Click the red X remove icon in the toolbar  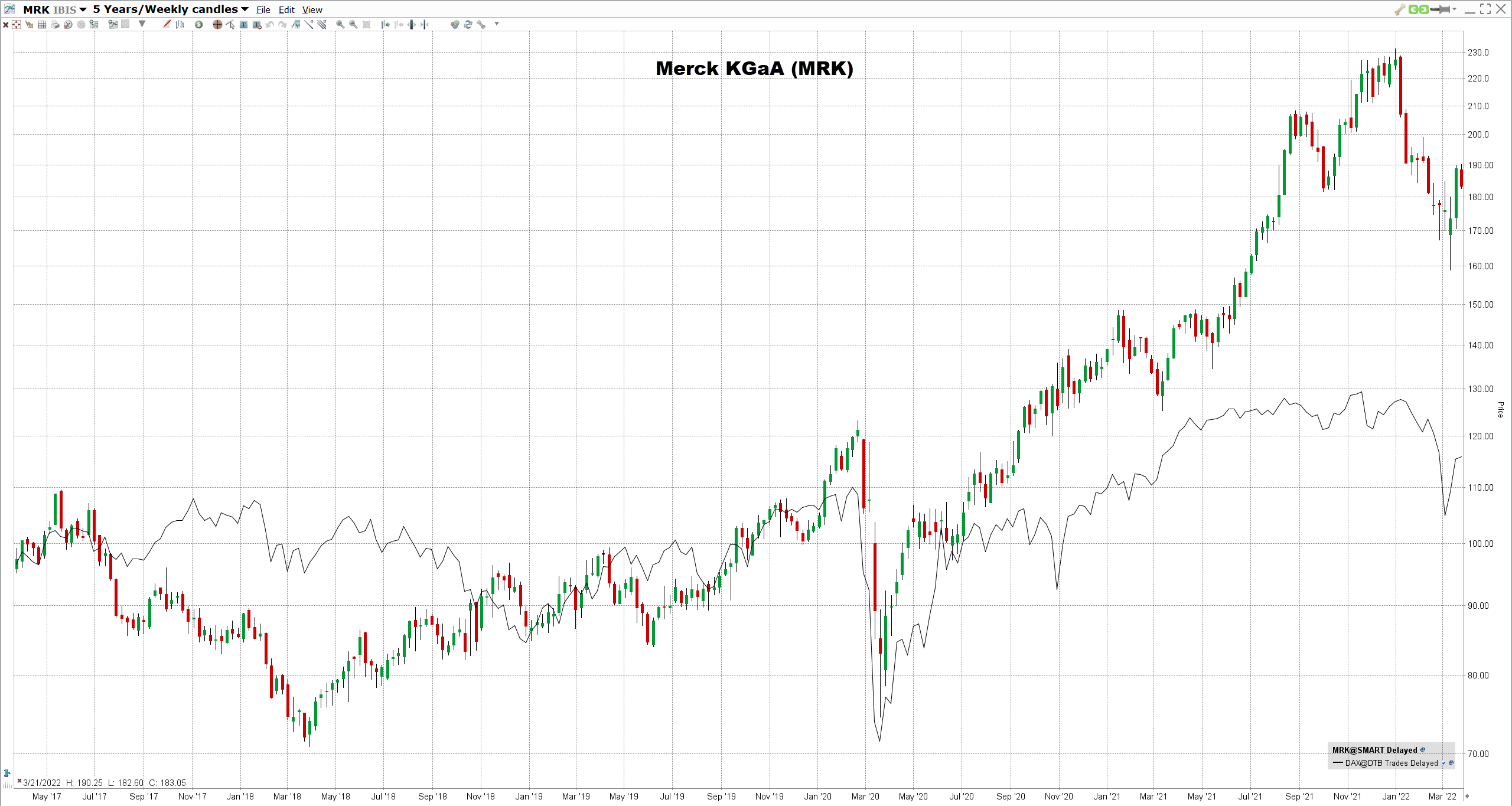[6, 25]
